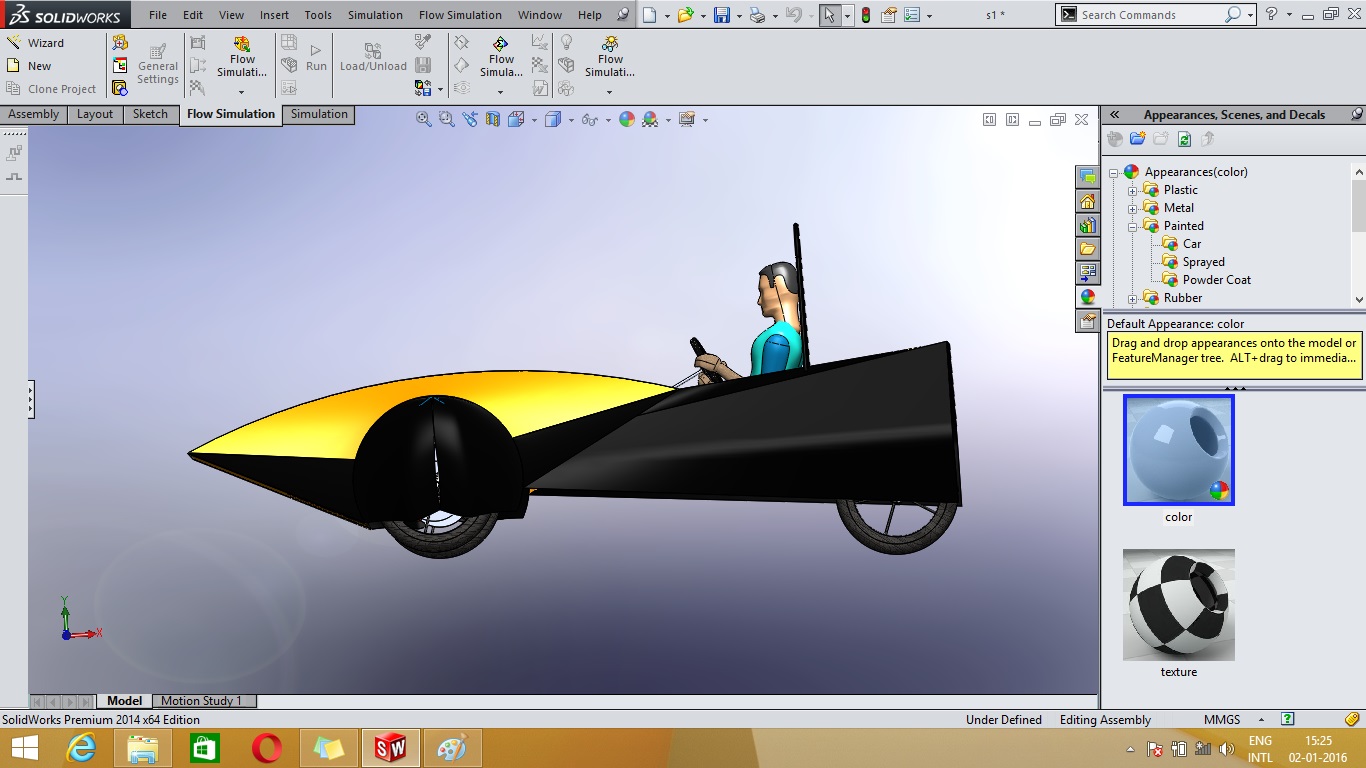Click the Load/Unload results button
Image resolution: width=1366 pixels, height=768 pixels.
[373, 57]
